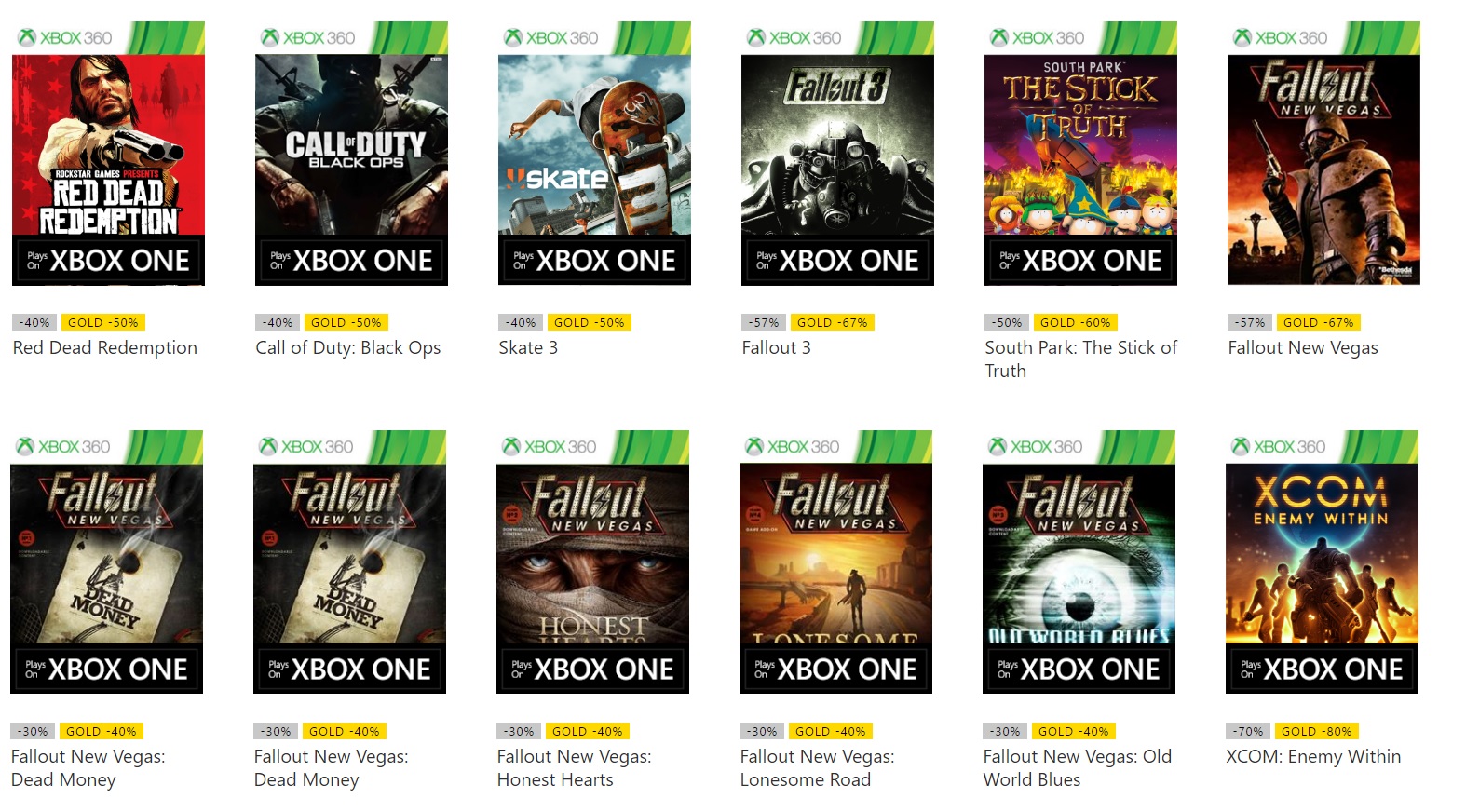The width and height of the screenshot is (1466, 812).
Task: Open the Red Dead Redemption cover art
Action: [x=108, y=154]
